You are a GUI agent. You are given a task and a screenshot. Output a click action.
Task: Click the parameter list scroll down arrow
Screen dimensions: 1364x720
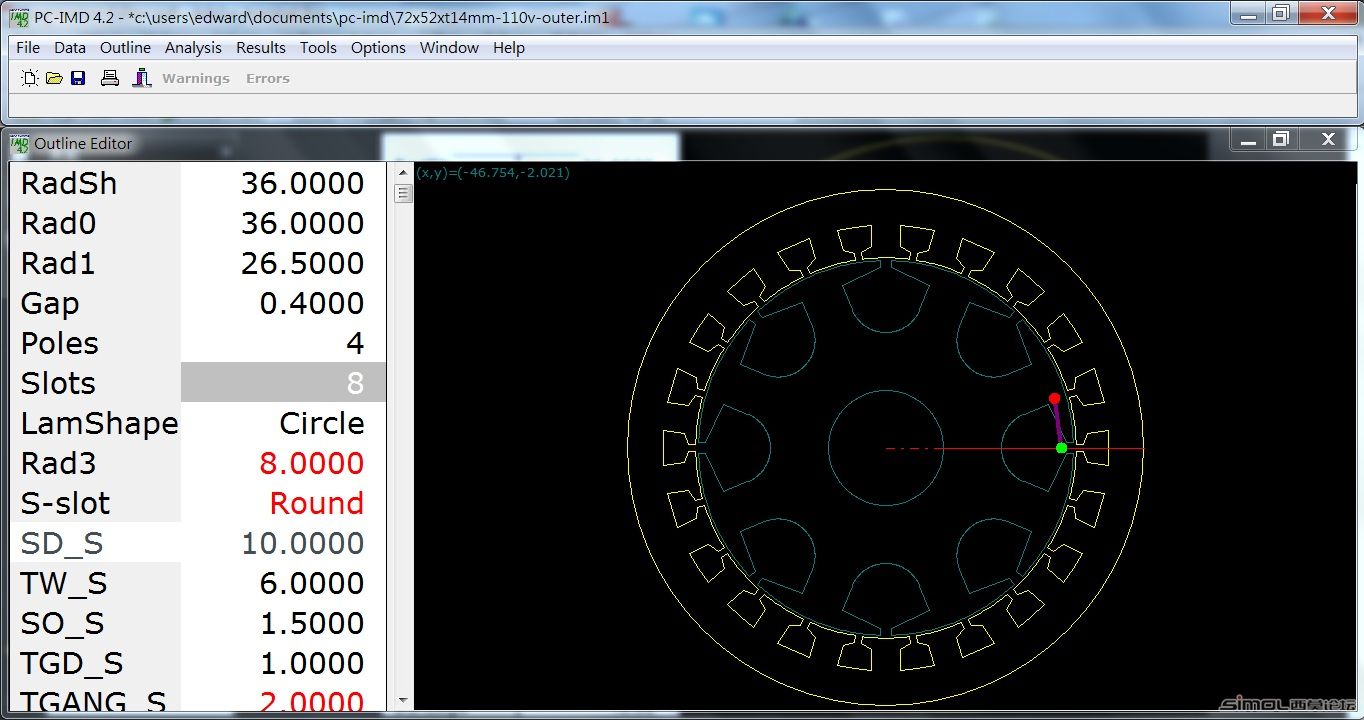(x=404, y=701)
